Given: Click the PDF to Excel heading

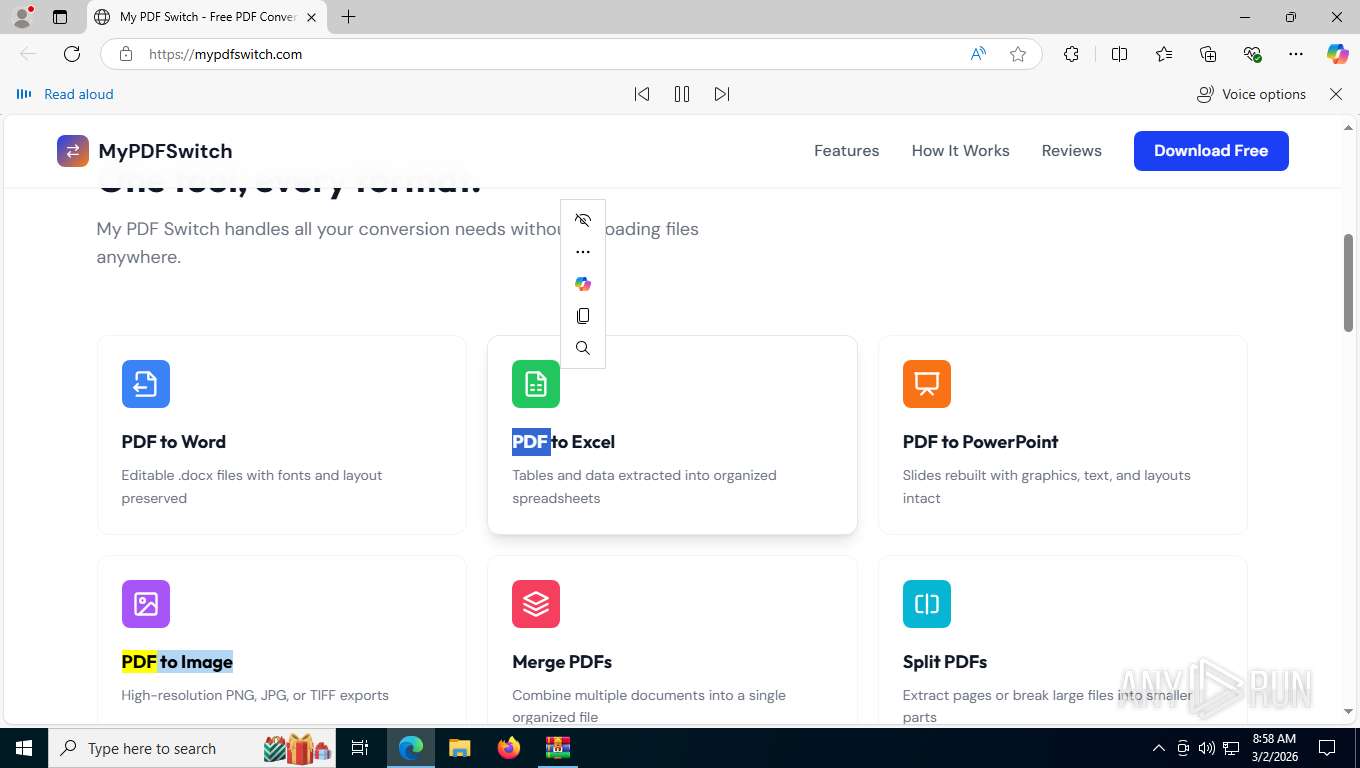Looking at the screenshot, I should pyautogui.click(x=564, y=442).
